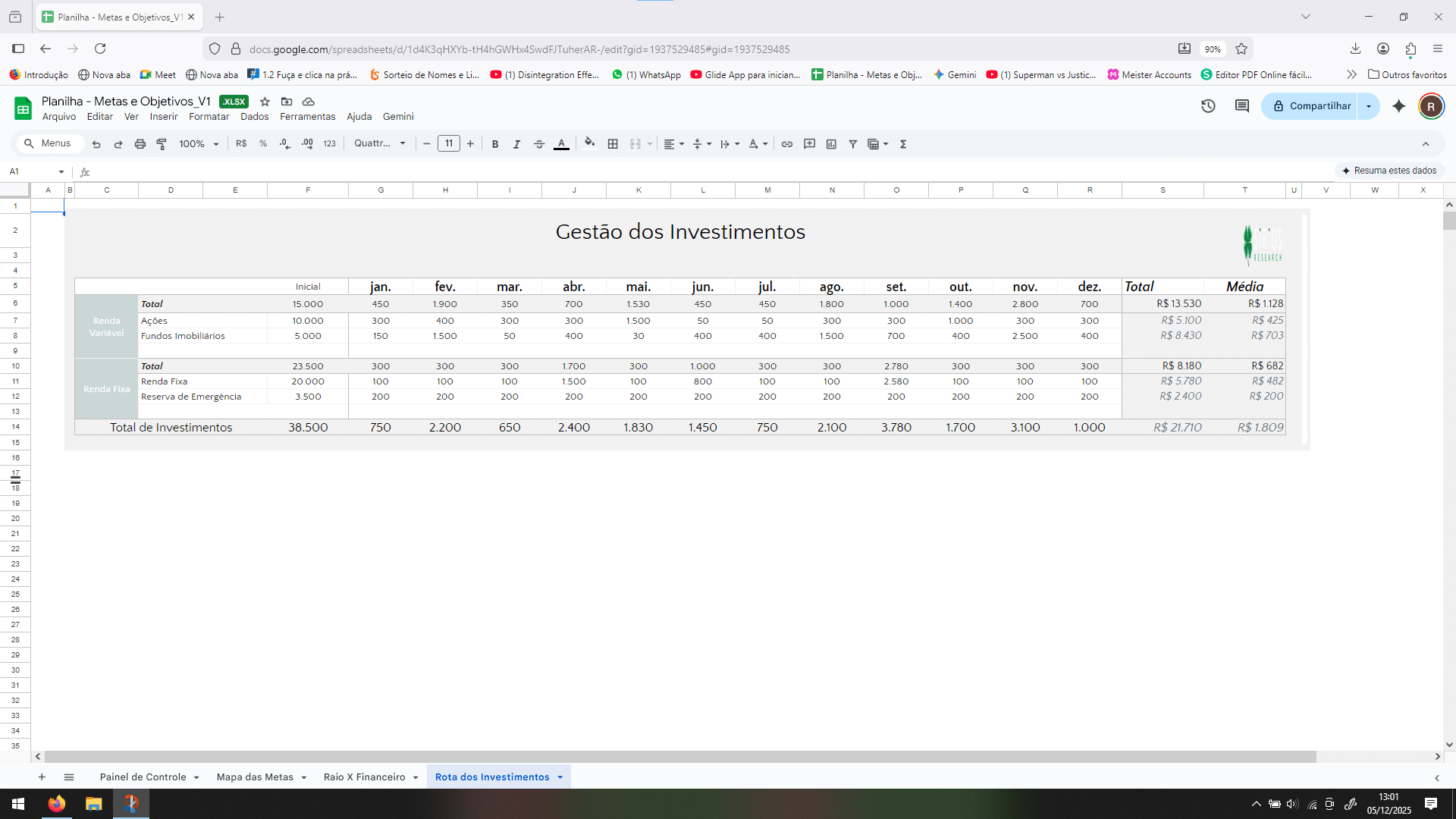This screenshot has height=819, width=1456.
Task: Open the functions sigma icon
Action: point(903,144)
